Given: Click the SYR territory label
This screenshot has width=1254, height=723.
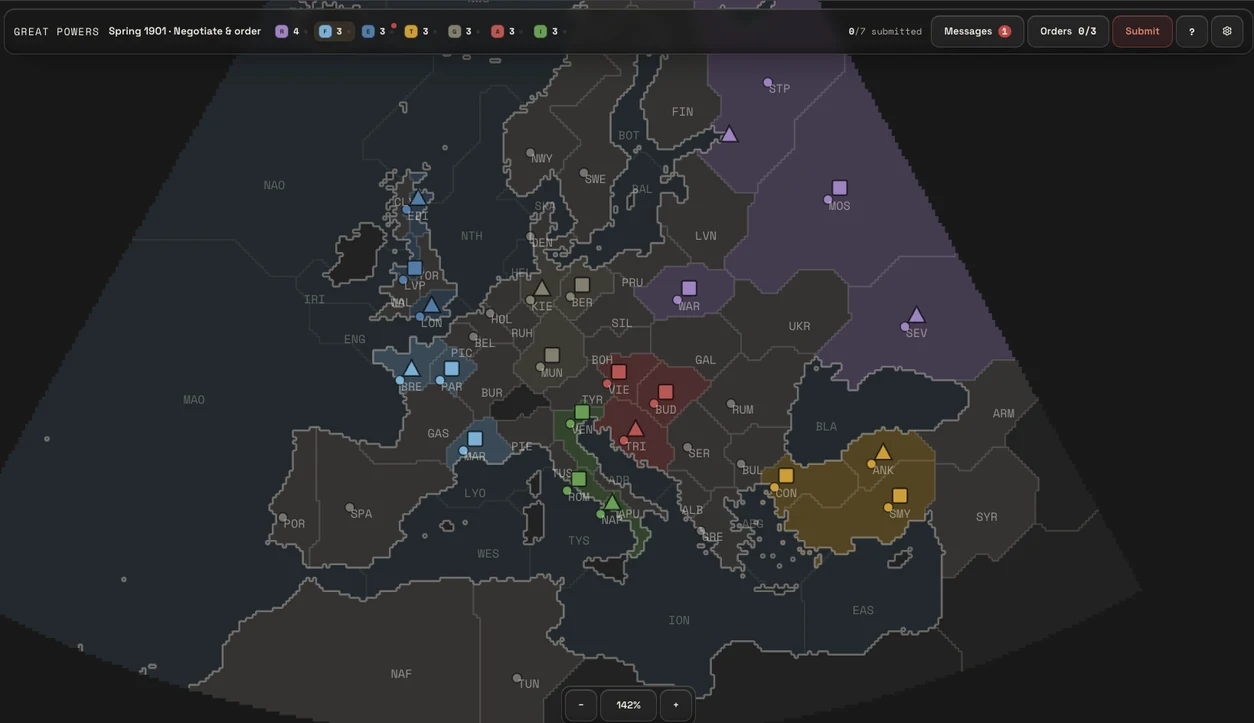Looking at the screenshot, I should coord(987,517).
